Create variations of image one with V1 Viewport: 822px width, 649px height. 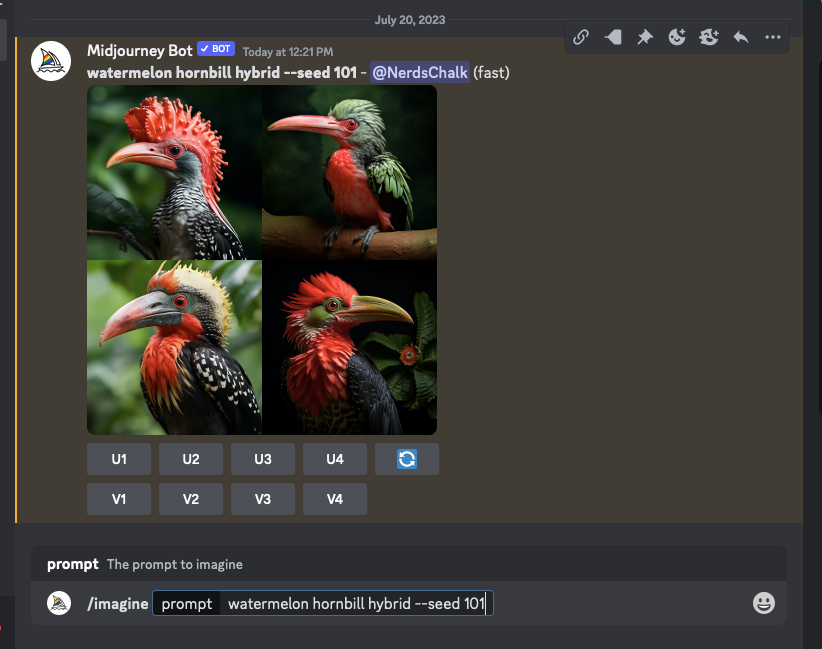coord(119,498)
